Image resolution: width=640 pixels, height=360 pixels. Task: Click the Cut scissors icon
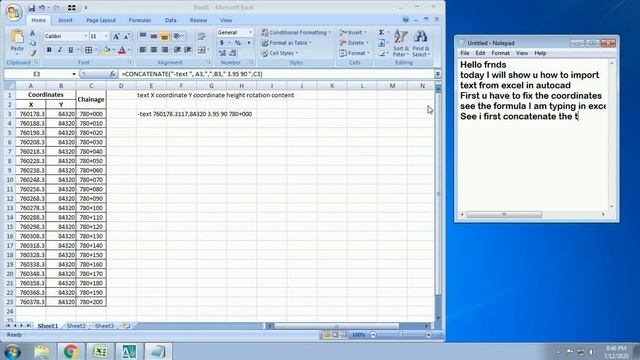click(x=33, y=33)
